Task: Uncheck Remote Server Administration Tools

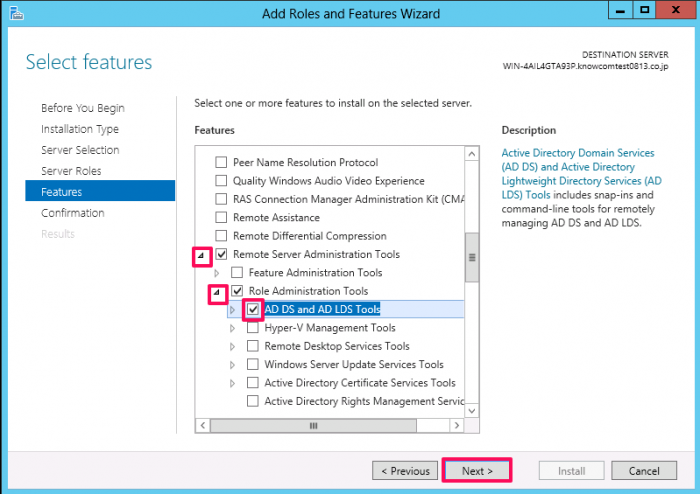Action: click(221, 254)
